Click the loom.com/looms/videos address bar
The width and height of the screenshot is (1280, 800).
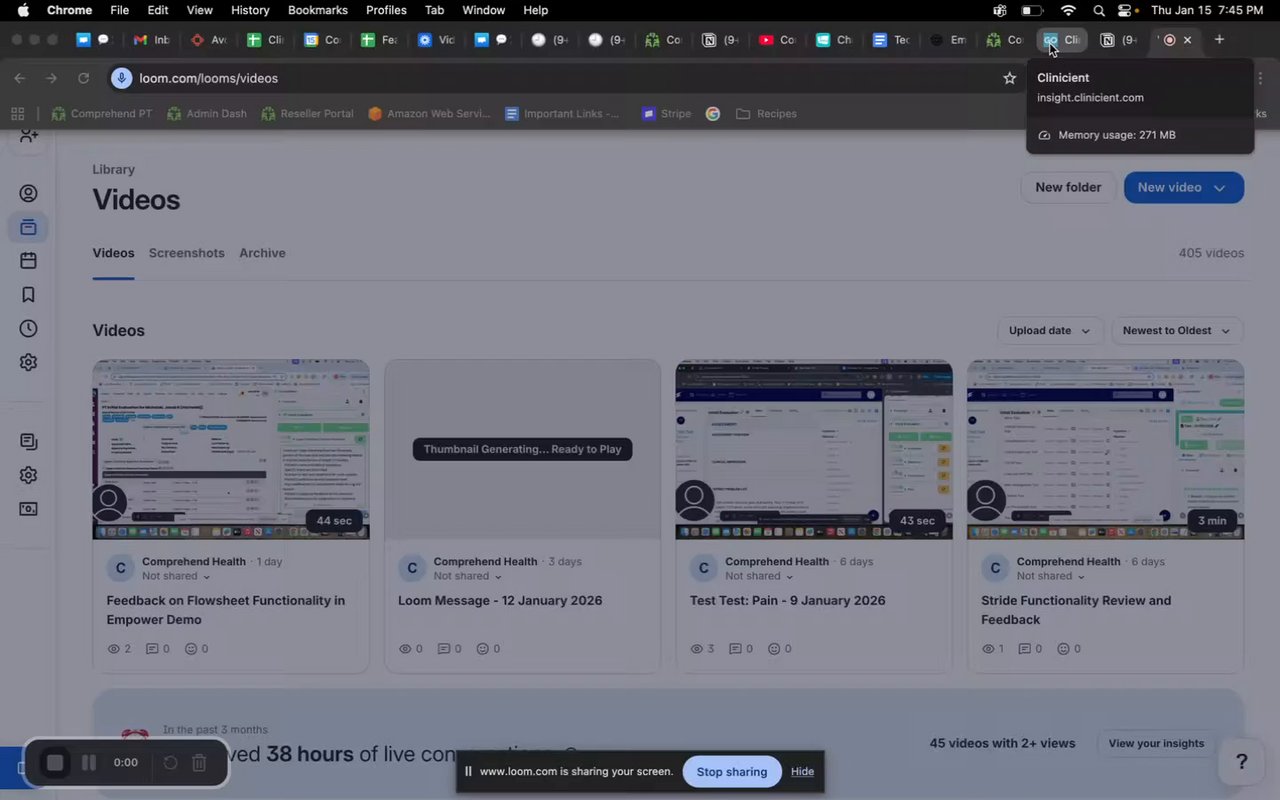560,78
